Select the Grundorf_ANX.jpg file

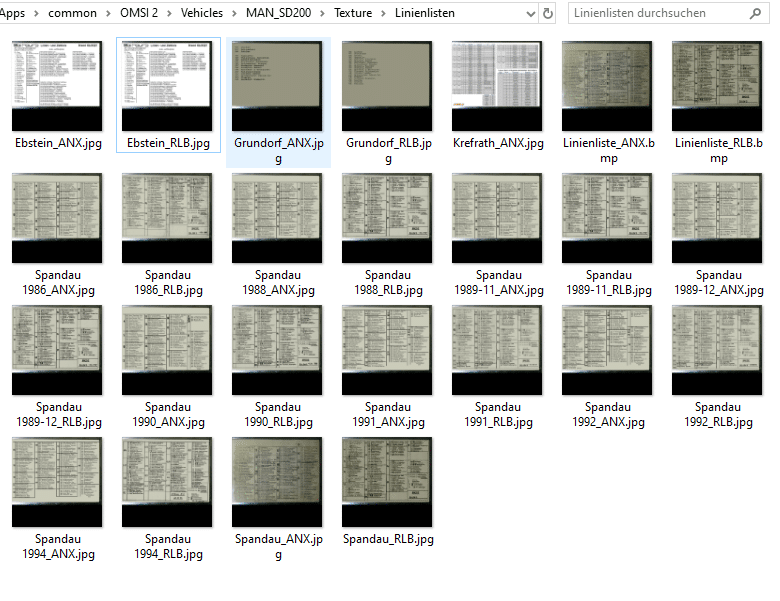(x=277, y=86)
